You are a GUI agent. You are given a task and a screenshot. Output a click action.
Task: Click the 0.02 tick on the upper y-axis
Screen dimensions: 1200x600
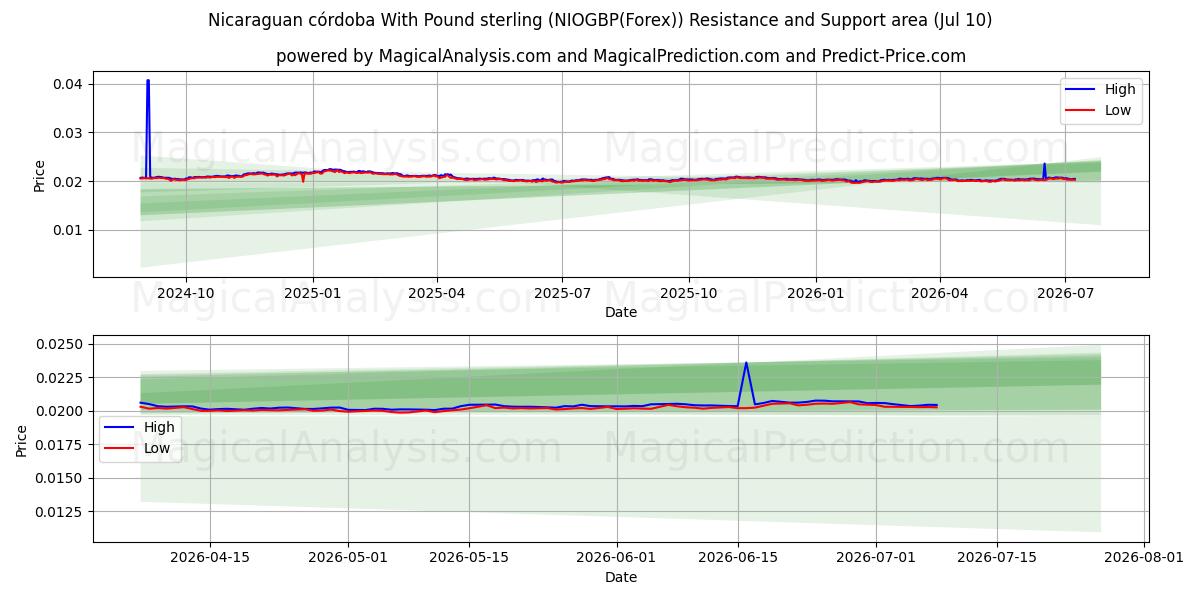click(x=68, y=182)
